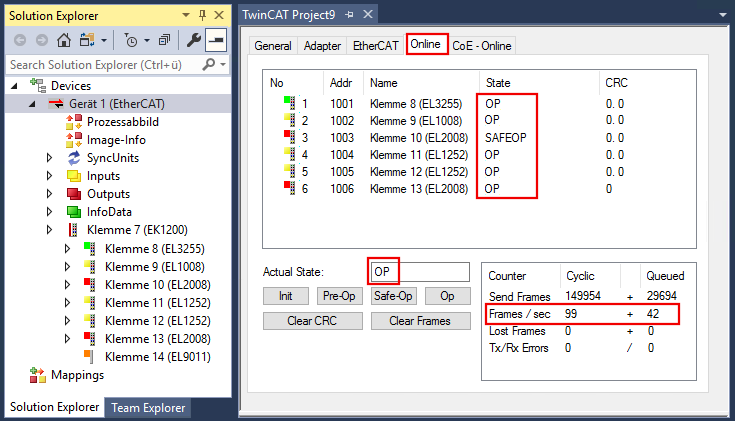Click the Devices node icon
The height and width of the screenshot is (422, 736).
tap(38, 85)
